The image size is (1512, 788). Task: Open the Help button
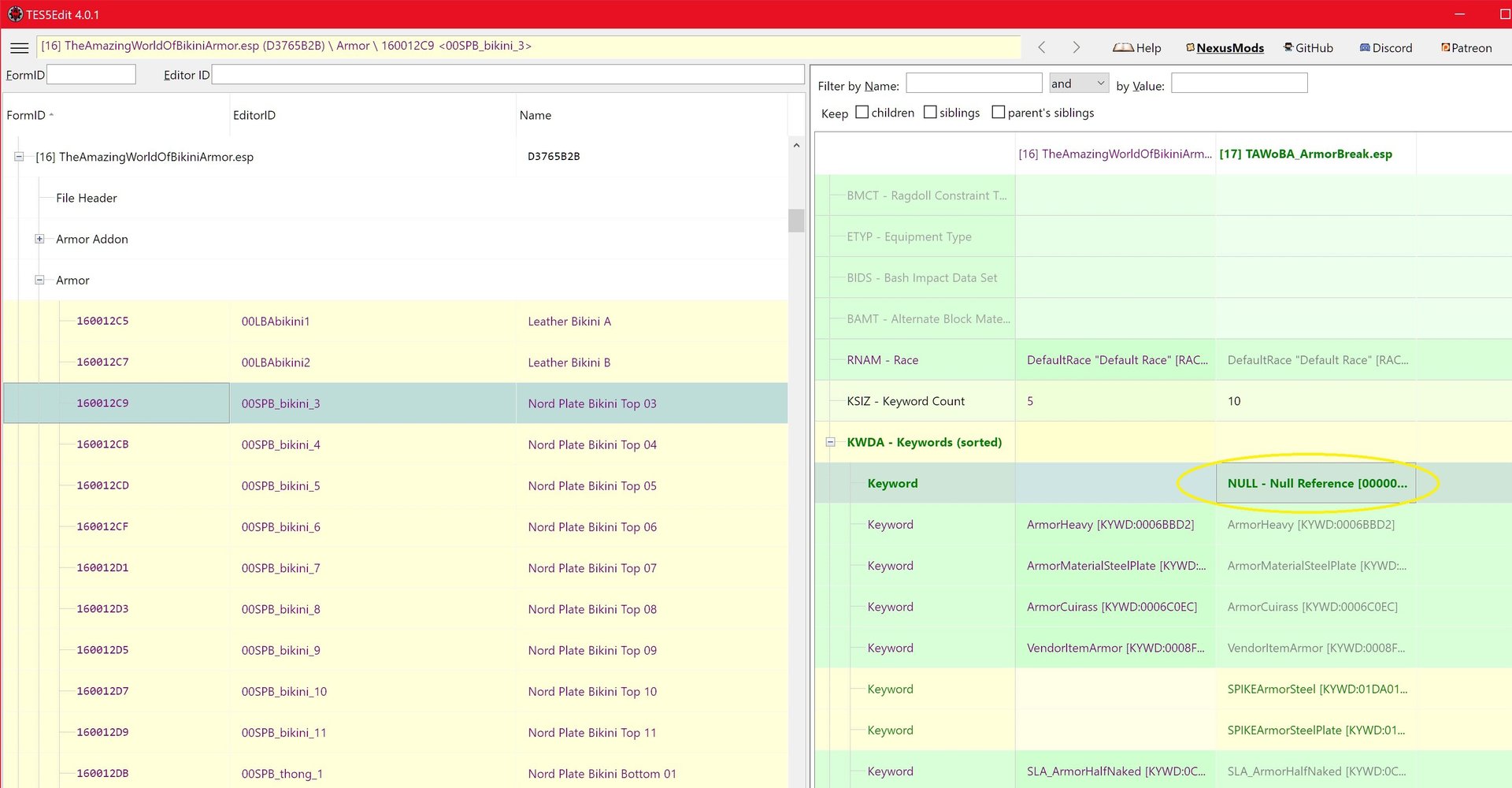point(1136,48)
